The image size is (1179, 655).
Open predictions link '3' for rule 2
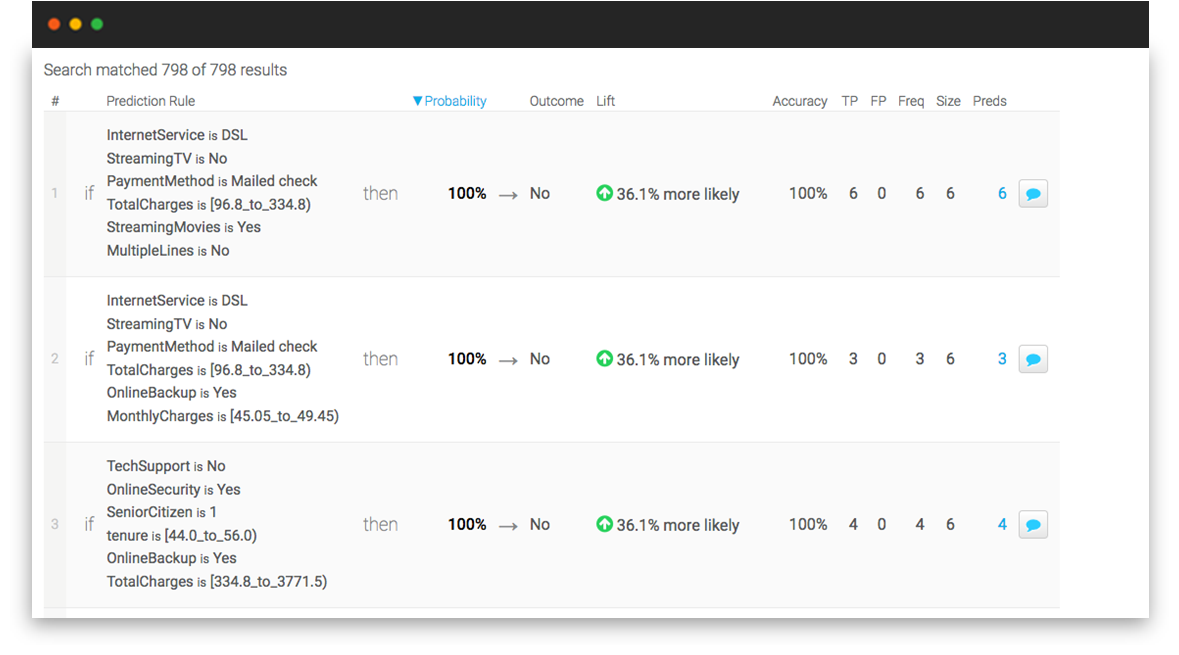click(1002, 359)
